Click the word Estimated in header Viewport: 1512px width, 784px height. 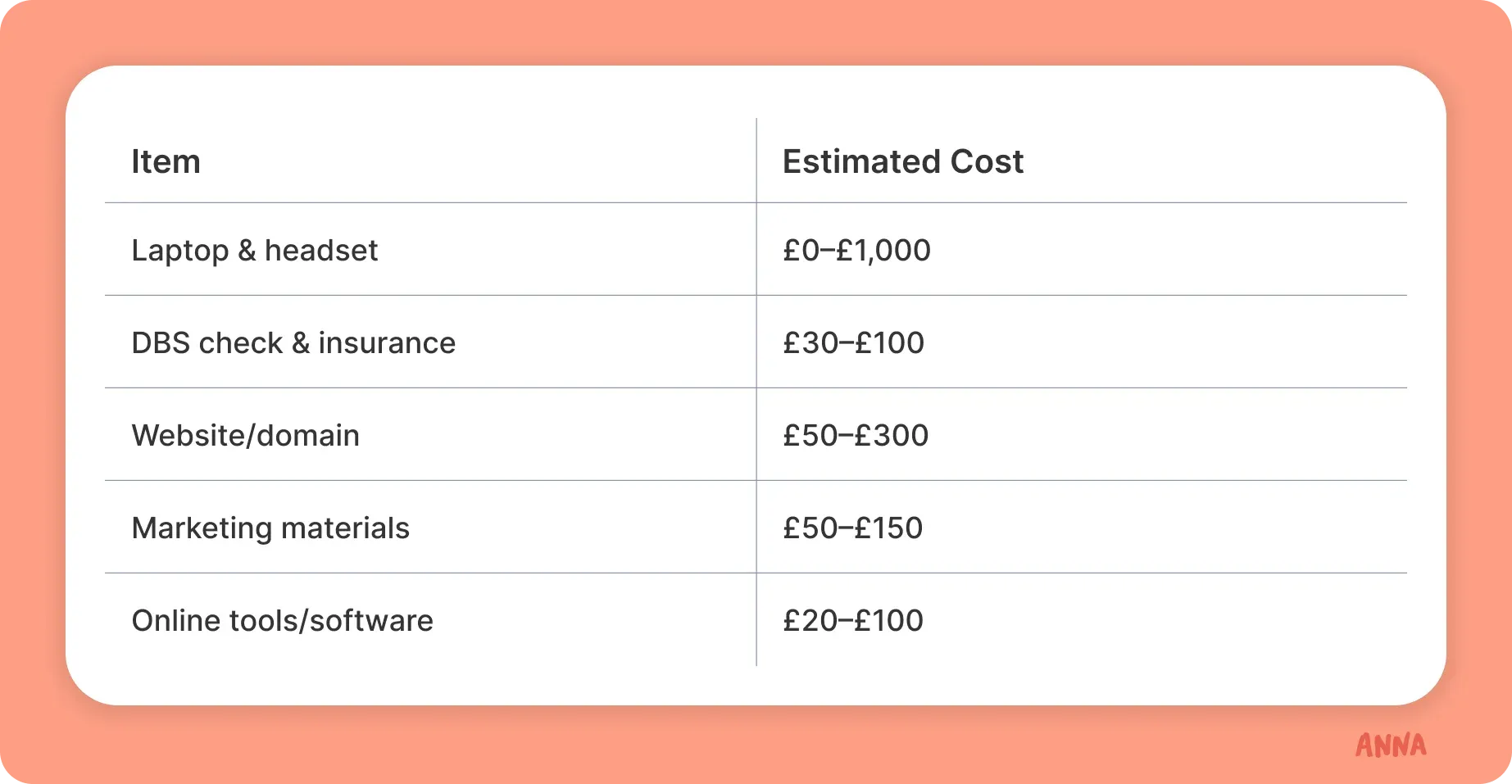click(x=861, y=161)
